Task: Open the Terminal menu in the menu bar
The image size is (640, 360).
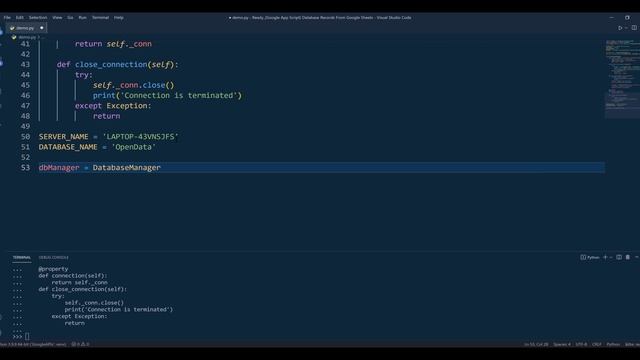Action: click(x=100, y=18)
